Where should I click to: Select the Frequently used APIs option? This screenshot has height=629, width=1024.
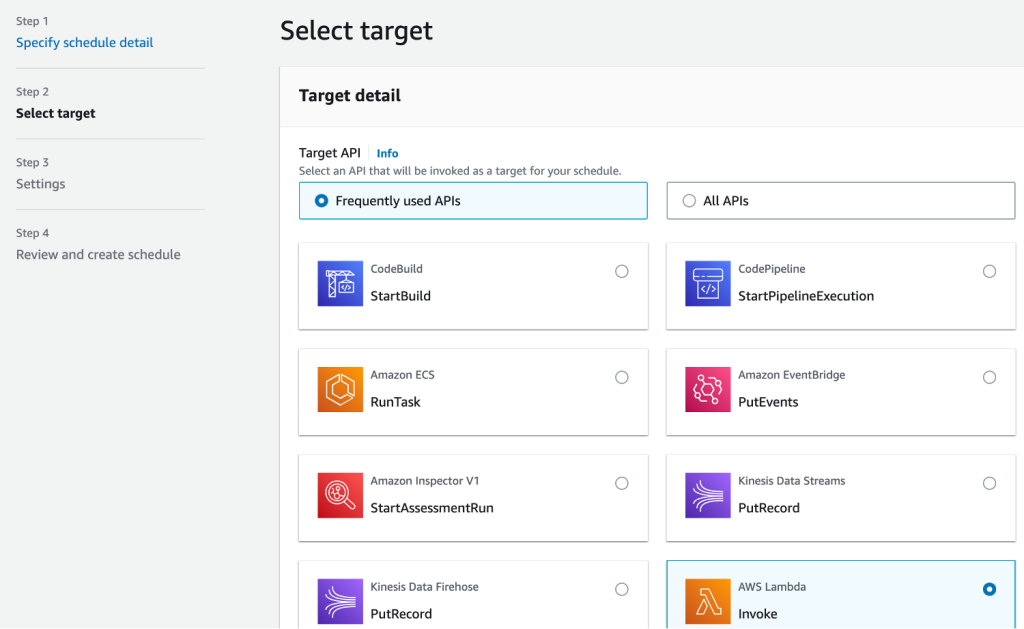[322, 201]
